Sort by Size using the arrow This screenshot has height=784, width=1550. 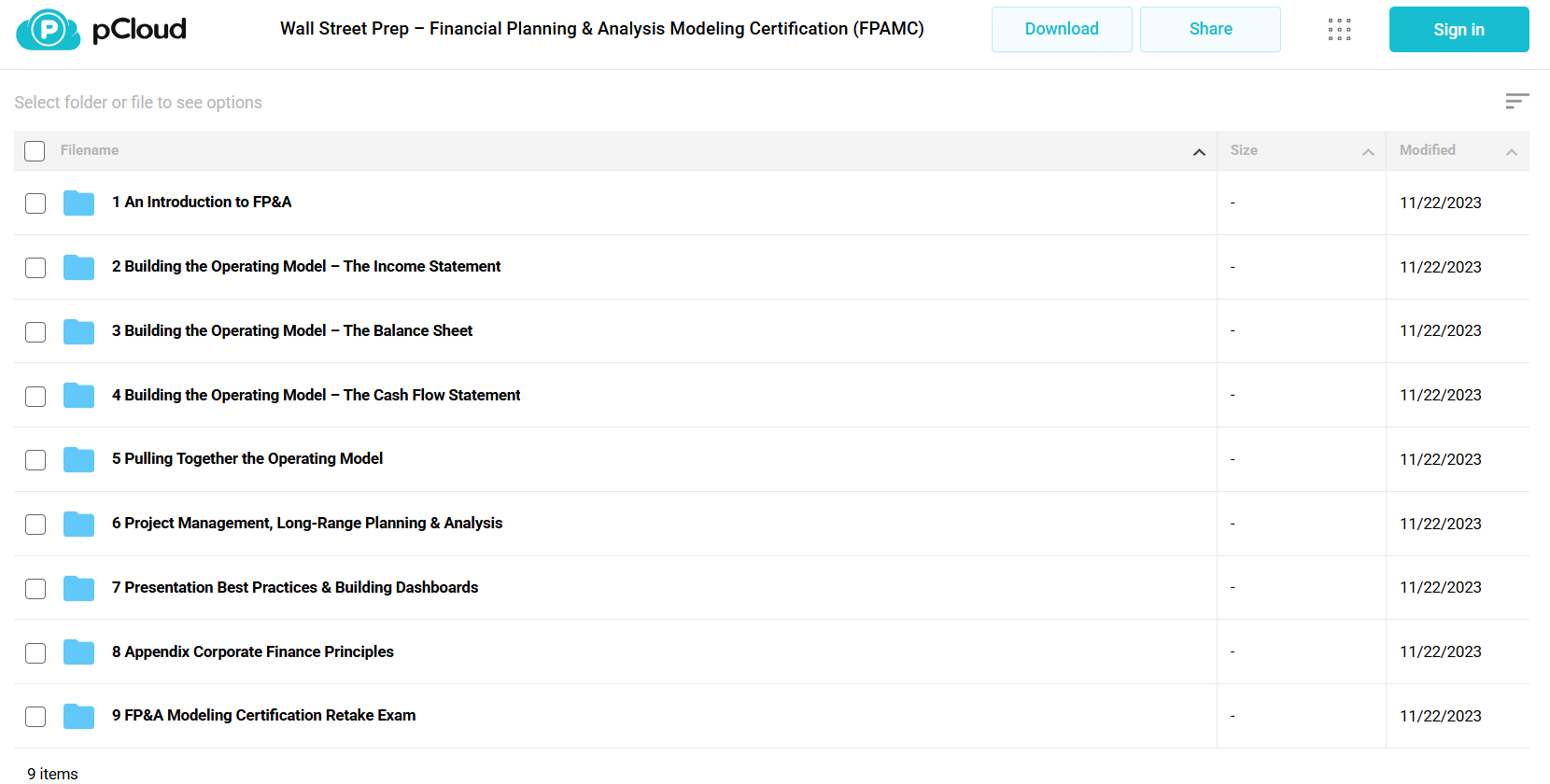(1368, 152)
